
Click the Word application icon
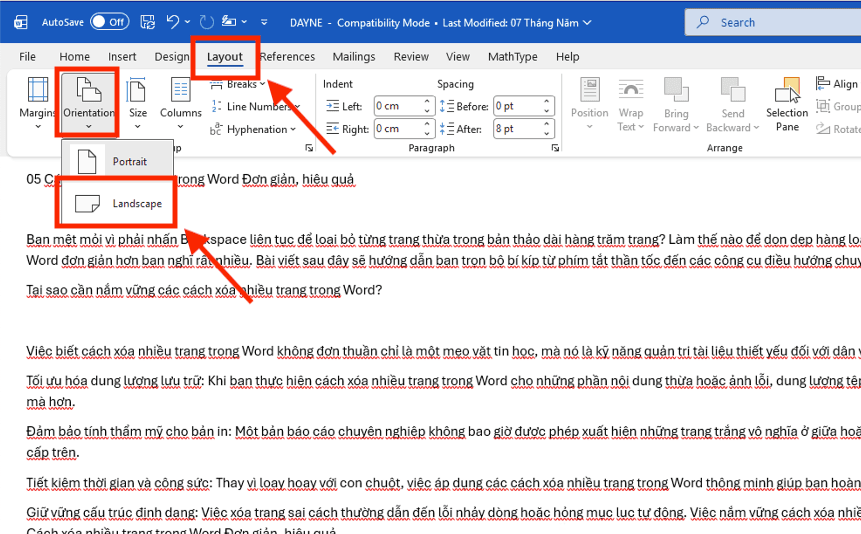coord(21,22)
